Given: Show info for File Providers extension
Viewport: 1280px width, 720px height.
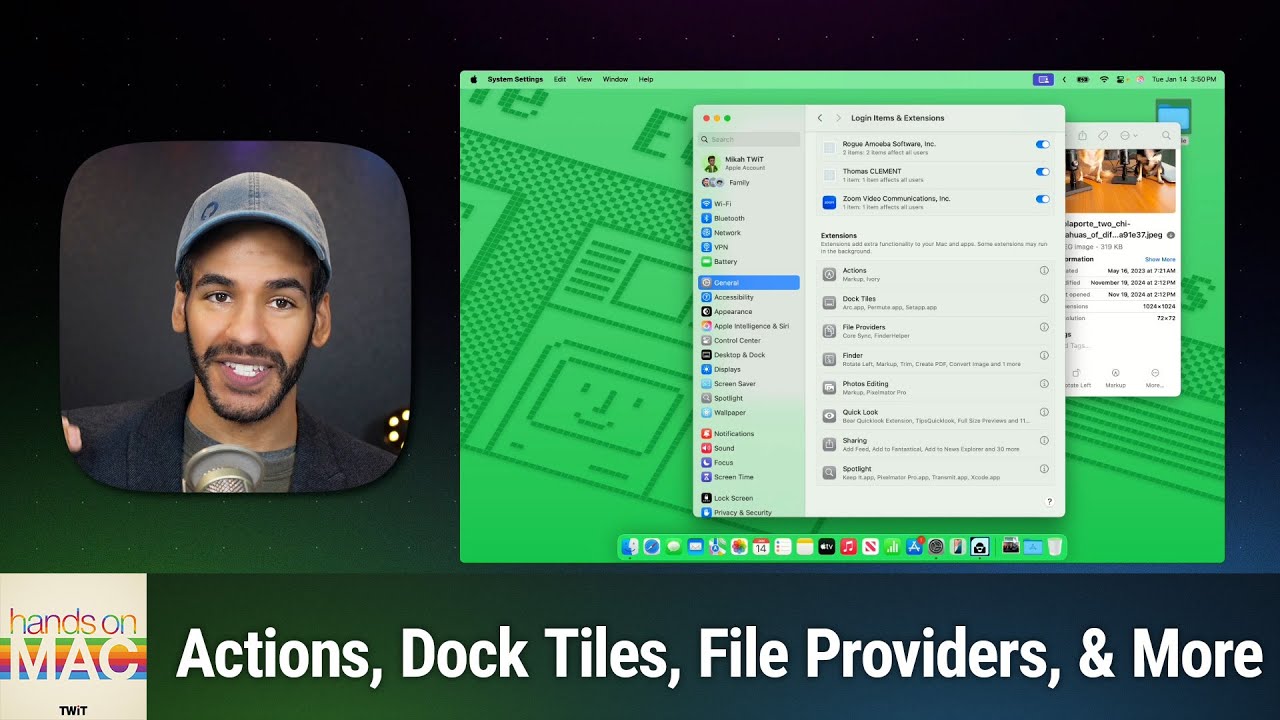Looking at the screenshot, I should click(1044, 327).
